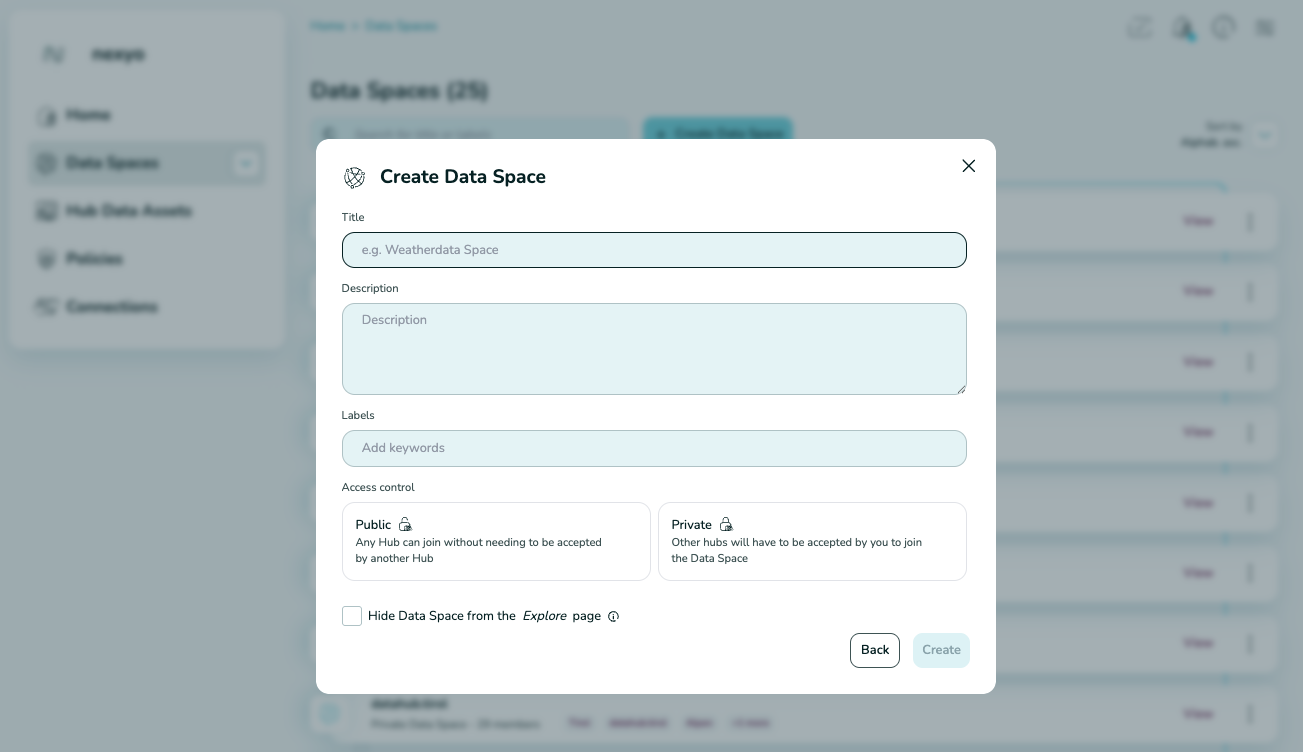The width and height of the screenshot is (1303, 752).
Task: Open the sort-by dropdown arrow
Action: click(1265, 135)
